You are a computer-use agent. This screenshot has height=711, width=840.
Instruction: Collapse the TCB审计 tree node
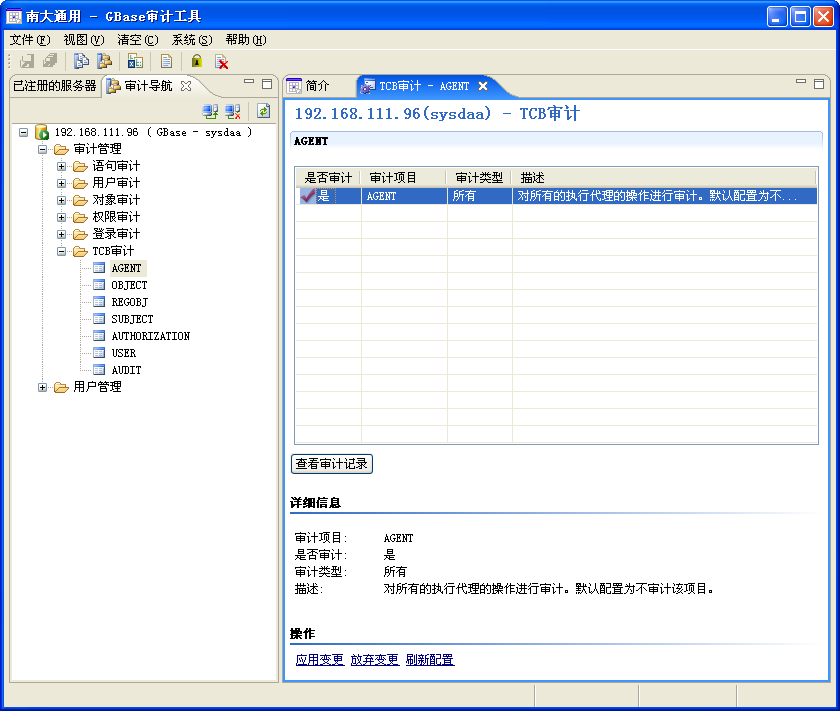click(x=62, y=251)
